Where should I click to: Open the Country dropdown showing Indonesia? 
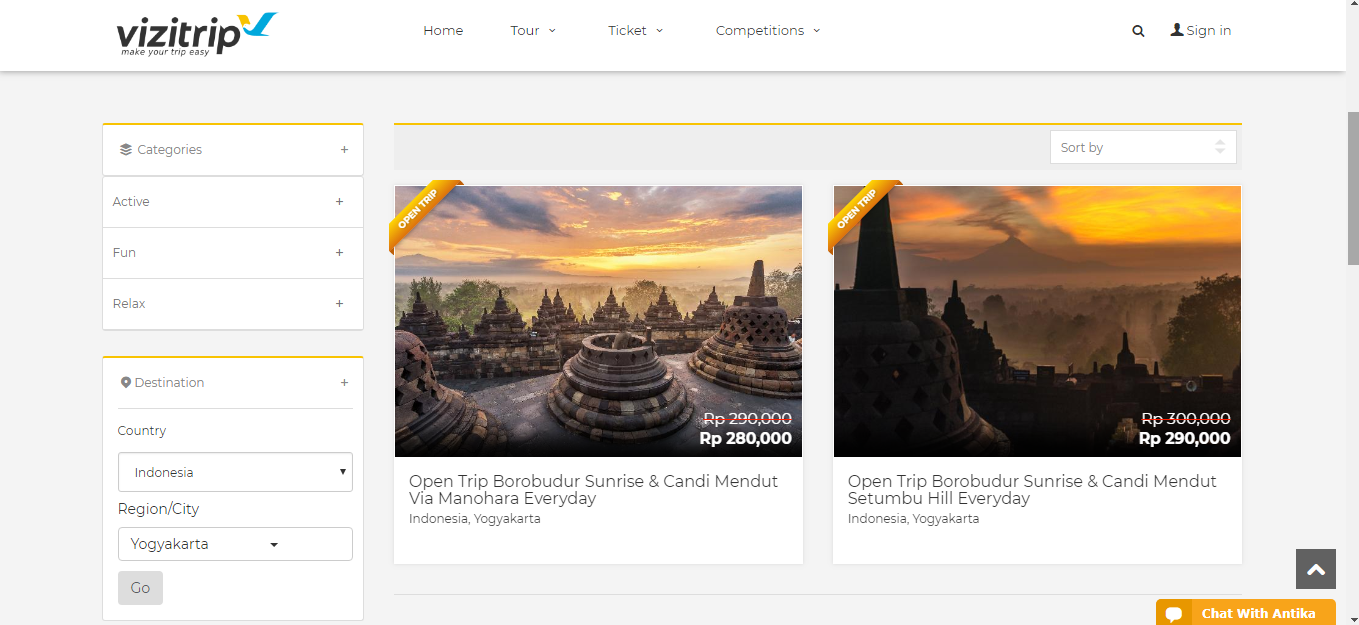pyautogui.click(x=235, y=472)
